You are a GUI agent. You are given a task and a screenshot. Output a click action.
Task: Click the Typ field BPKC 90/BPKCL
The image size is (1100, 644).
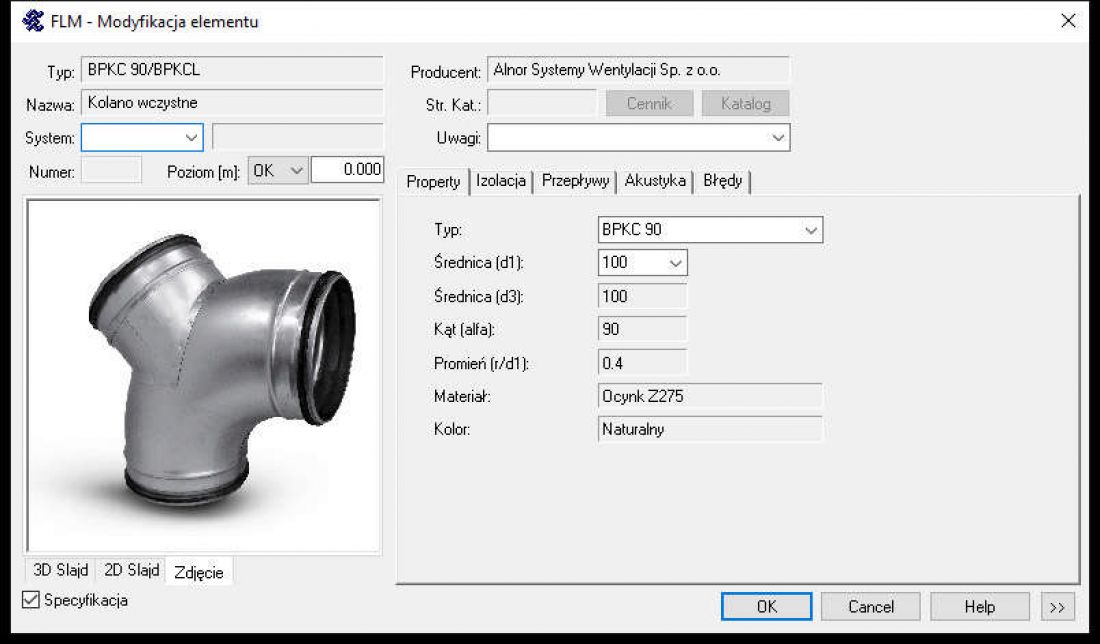[x=233, y=70]
